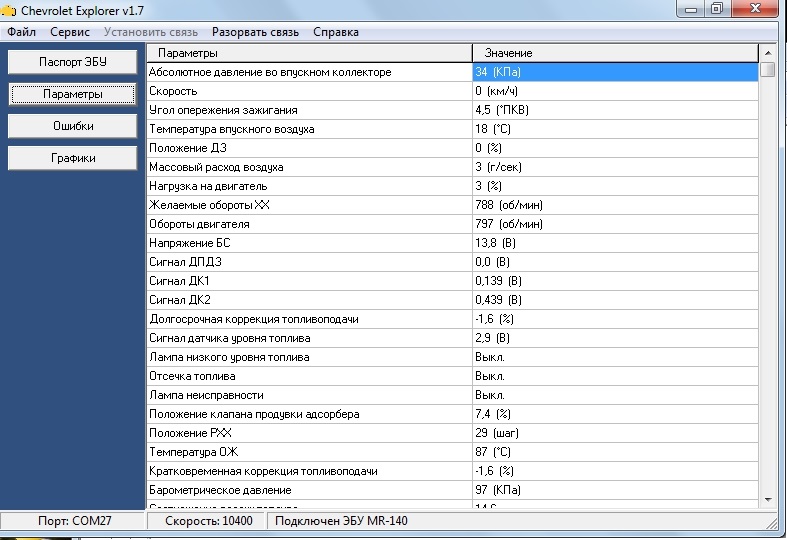Click the vertical scrollbar thumb
Image resolution: width=787 pixels, height=540 pixels.
[767, 70]
